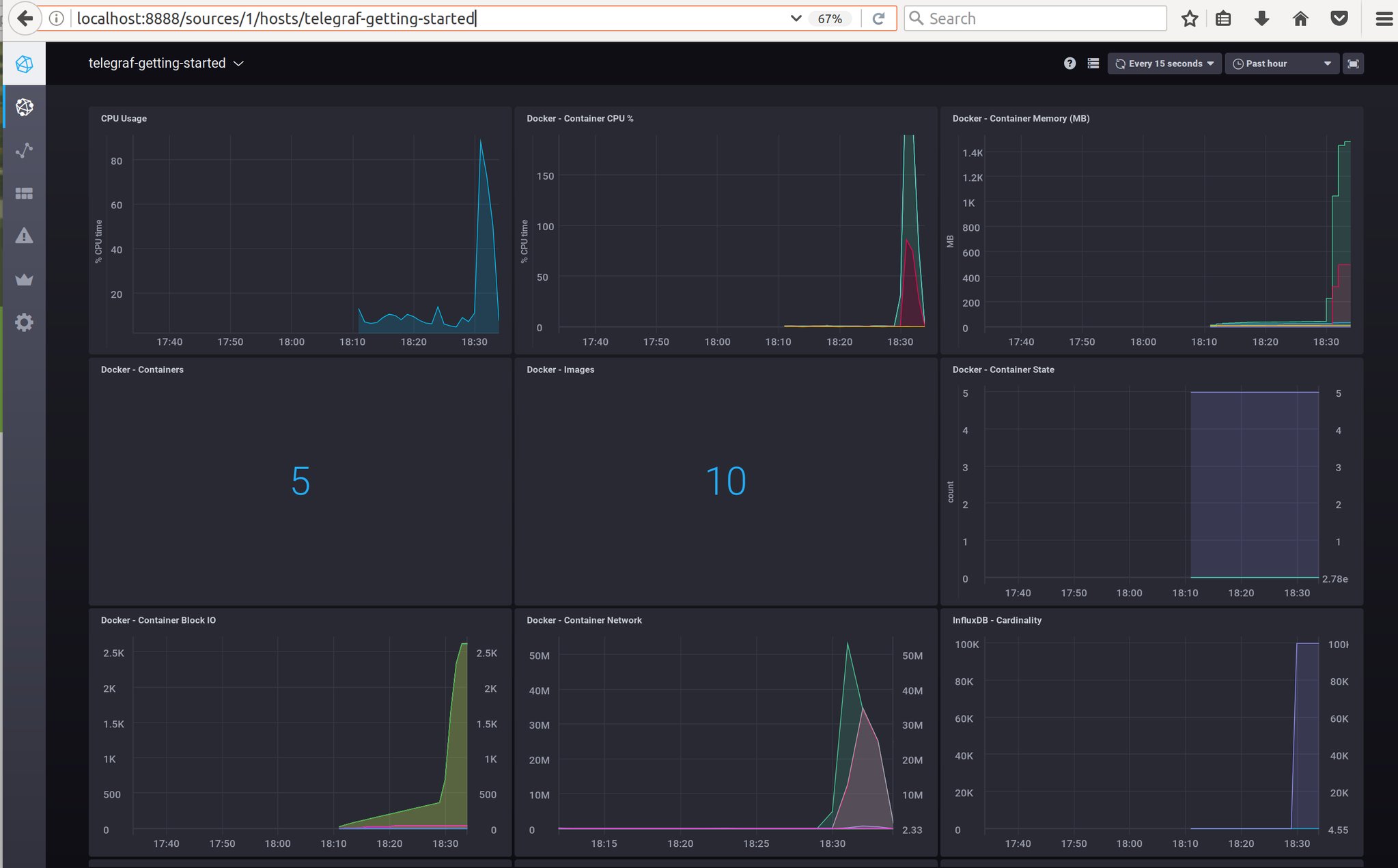
Task: Open the Past hour time range dropdown
Action: click(x=1282, y=64)
